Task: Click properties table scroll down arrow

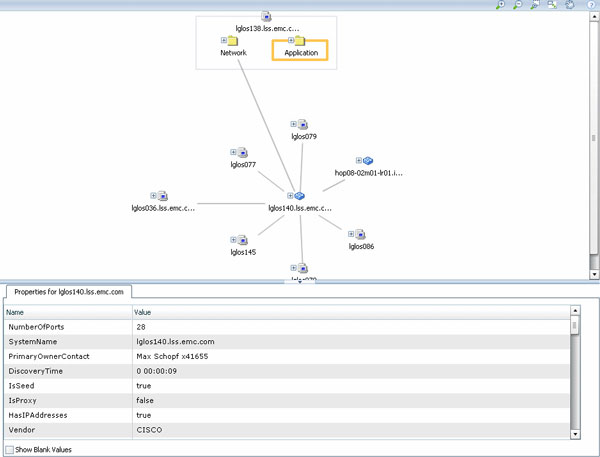Action: click(x=575, y=434)
